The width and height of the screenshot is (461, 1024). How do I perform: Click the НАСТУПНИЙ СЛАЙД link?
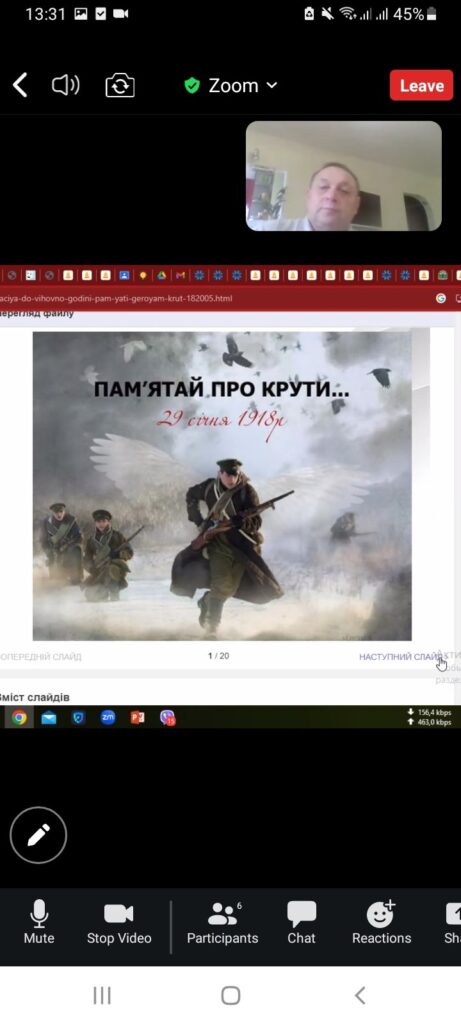tap(400, 656)
